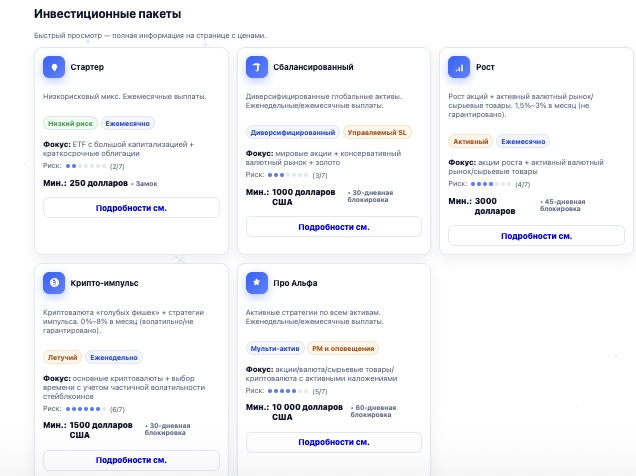The height and width of the screenshot is (476, 636).
Task: Click the Про Альфа star icon
Action: point(257,283)
